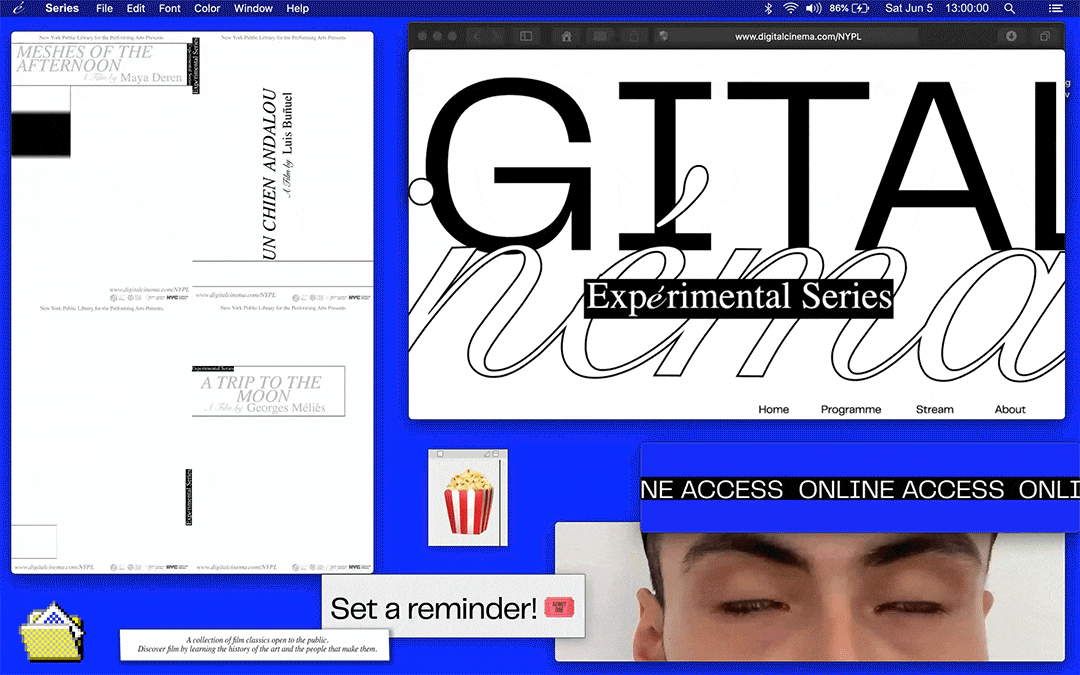Click the browser show-tabs icon
The height and width of the screenshot is (675, 1080).
click(1045, 36)
